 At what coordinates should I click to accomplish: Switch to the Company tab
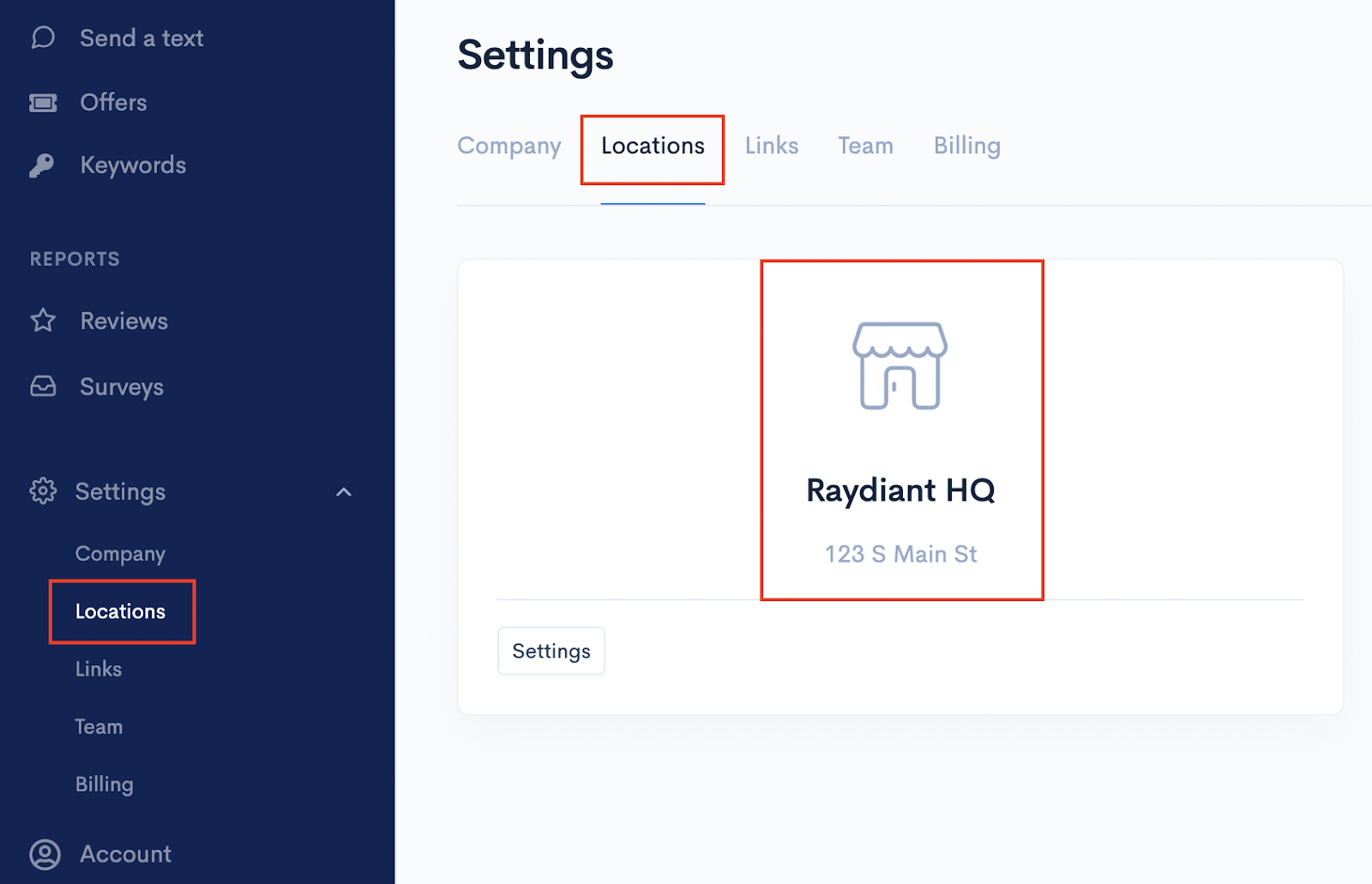(508, 146)
